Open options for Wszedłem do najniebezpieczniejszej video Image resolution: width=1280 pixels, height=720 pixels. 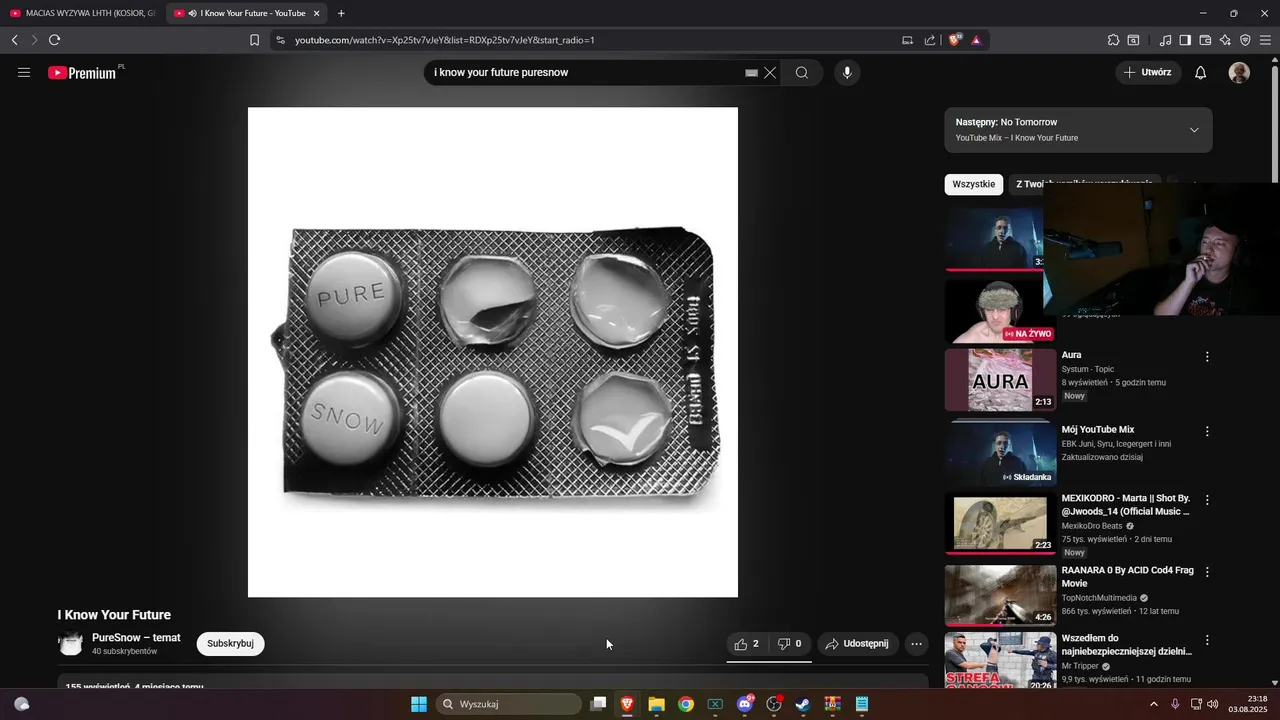(1207, 640)
